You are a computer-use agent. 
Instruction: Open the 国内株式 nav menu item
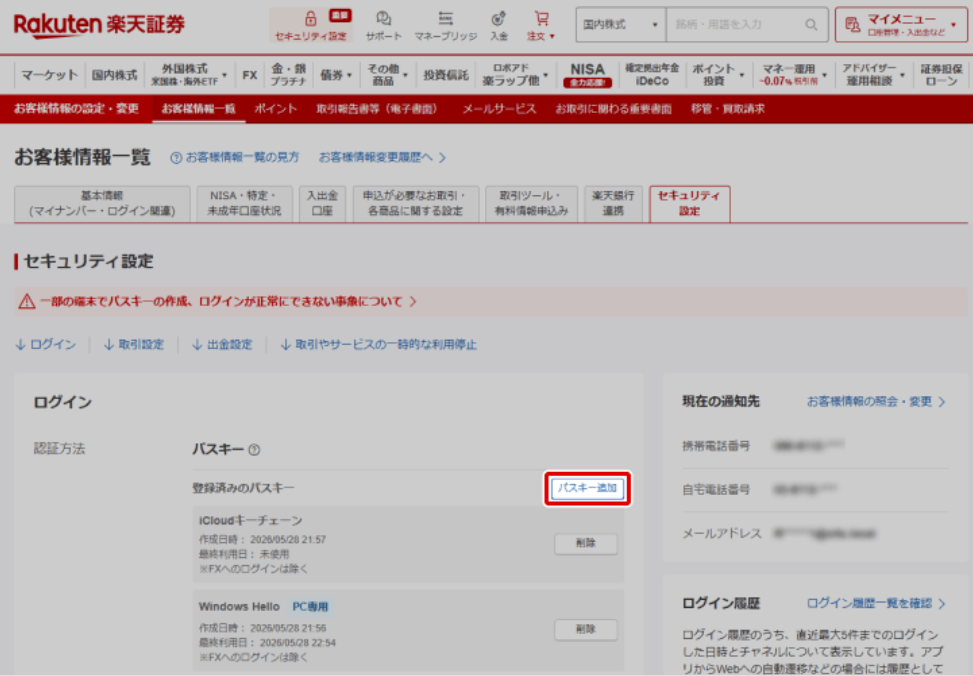pos(114,75)
